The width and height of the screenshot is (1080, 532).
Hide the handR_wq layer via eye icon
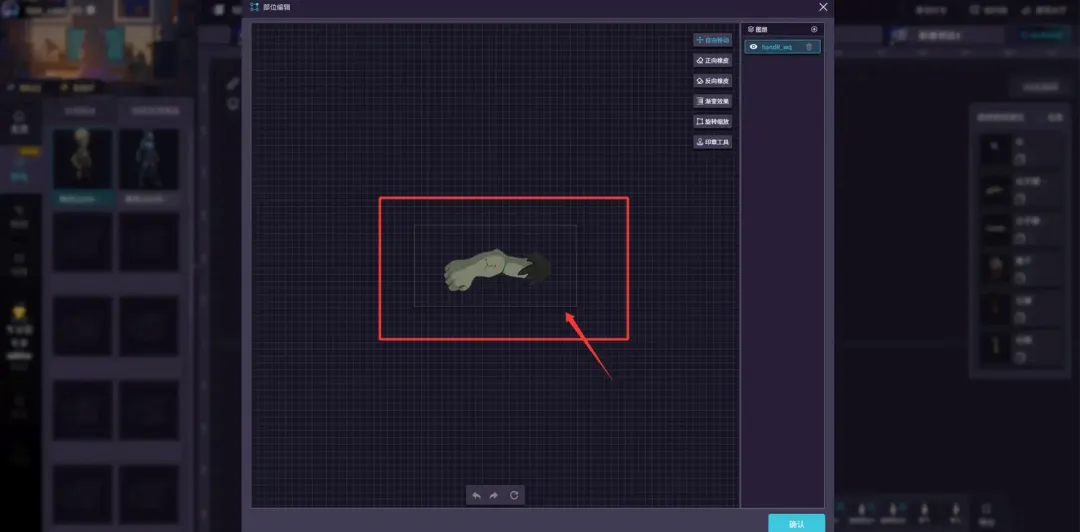(x=754, y=47)
